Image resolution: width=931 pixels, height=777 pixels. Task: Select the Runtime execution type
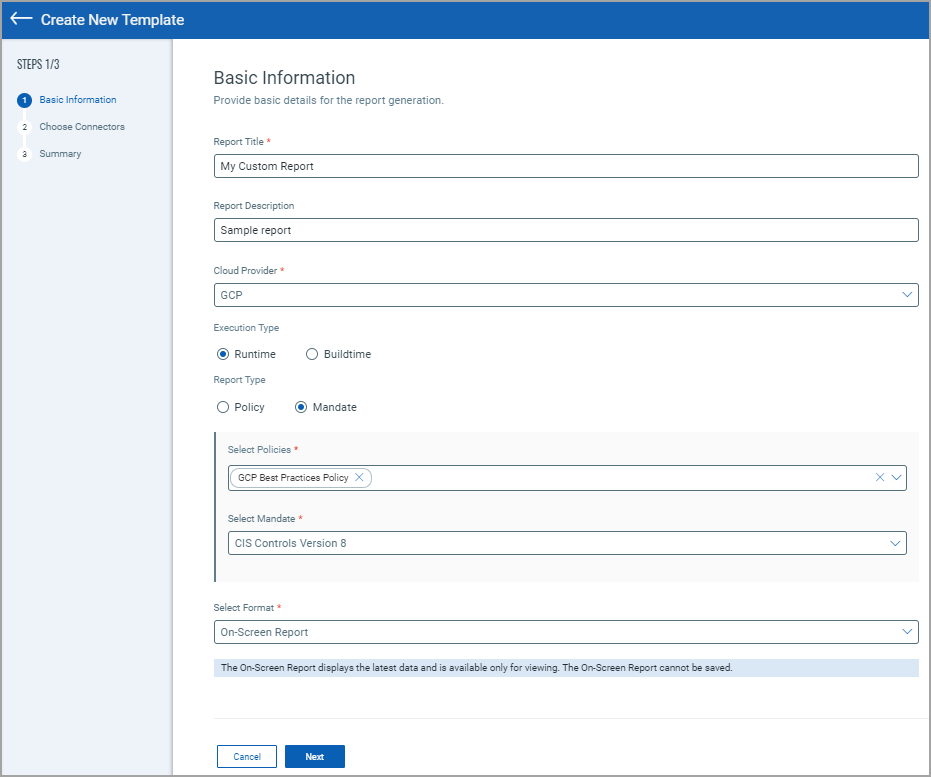[223, 354]
